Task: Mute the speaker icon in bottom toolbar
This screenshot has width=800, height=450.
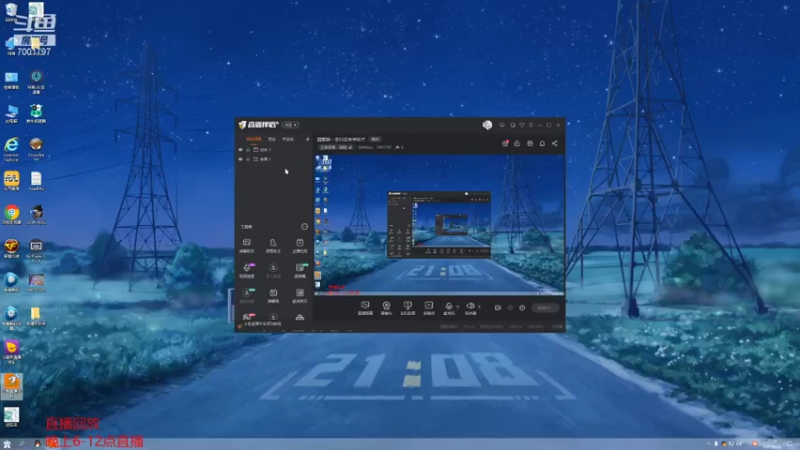Action: [470, 308]
